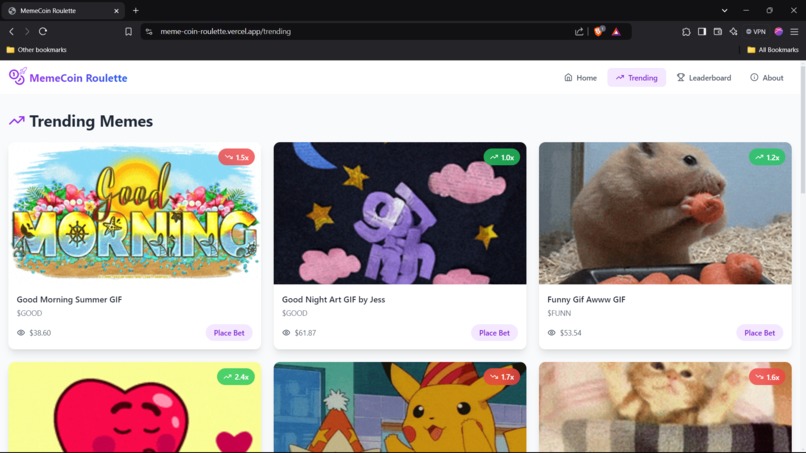Toggle the browser sidebar panel icon
The width and height of the screenshot is (806, 453).
(702, 31)
